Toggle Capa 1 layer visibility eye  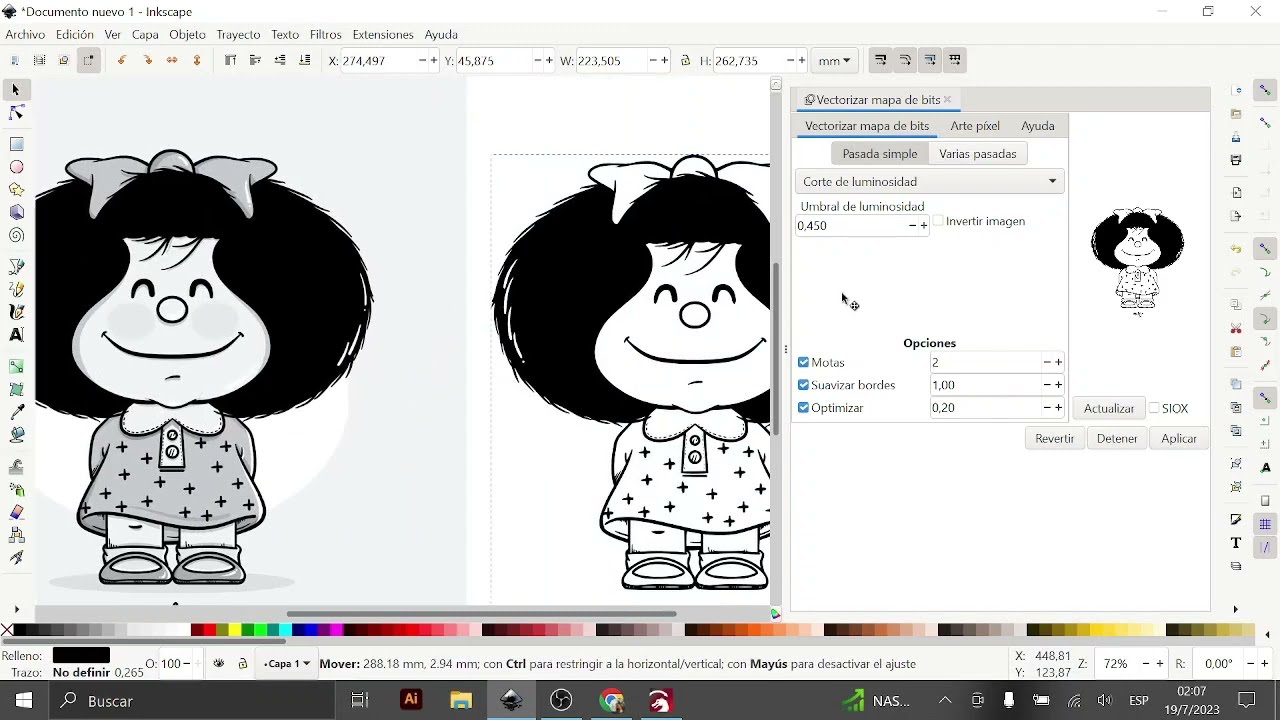(219, 663)
